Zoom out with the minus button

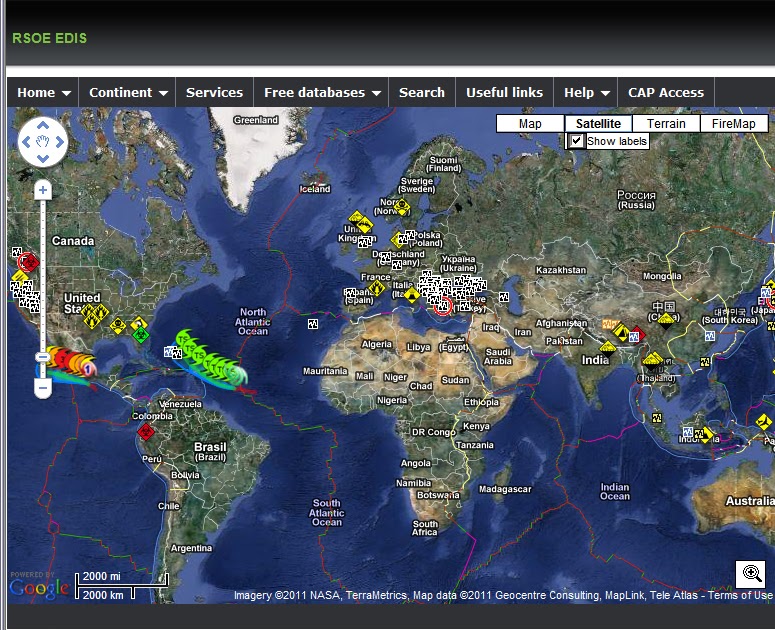(43, 388)
